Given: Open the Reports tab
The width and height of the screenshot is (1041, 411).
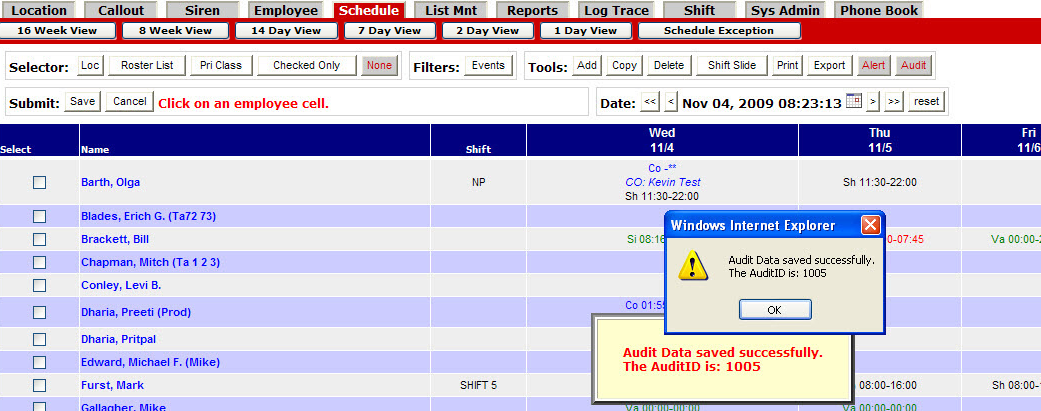Looking at the screenshot, I should pos(532,11).
